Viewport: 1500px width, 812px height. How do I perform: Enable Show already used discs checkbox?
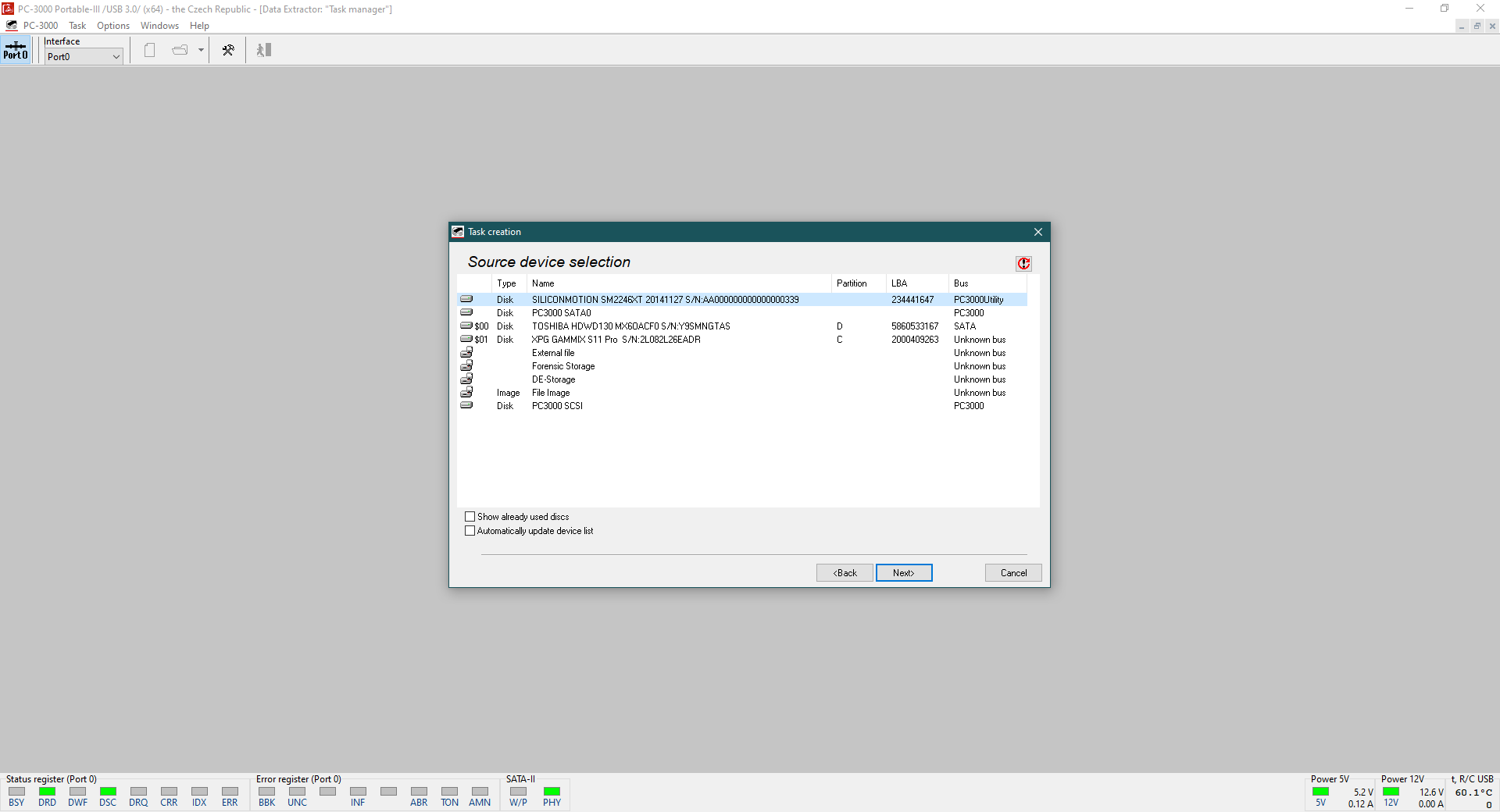[x=470, y=517]
